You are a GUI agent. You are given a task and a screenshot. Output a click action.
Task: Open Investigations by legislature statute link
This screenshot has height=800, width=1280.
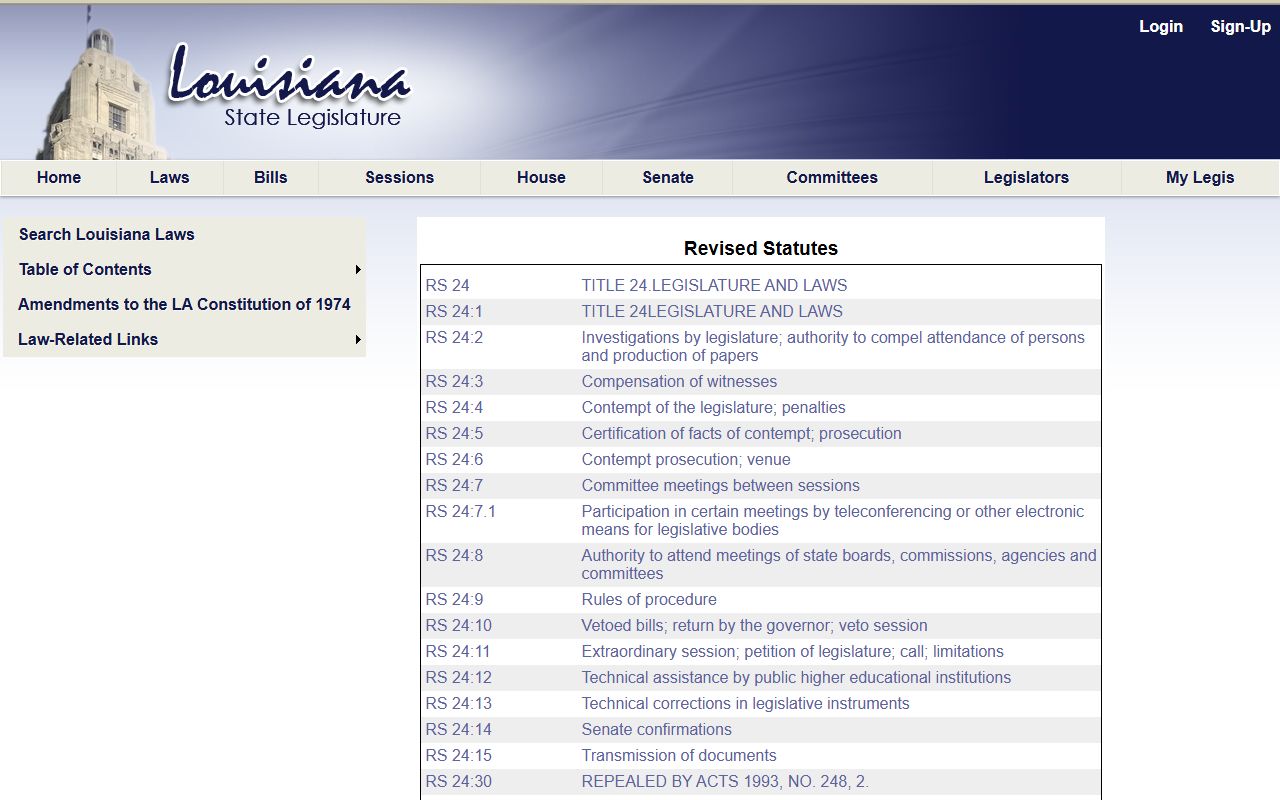click(833, 346)
